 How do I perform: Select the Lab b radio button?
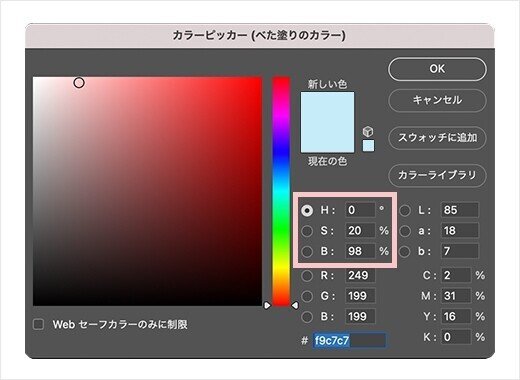pos(405,251)
